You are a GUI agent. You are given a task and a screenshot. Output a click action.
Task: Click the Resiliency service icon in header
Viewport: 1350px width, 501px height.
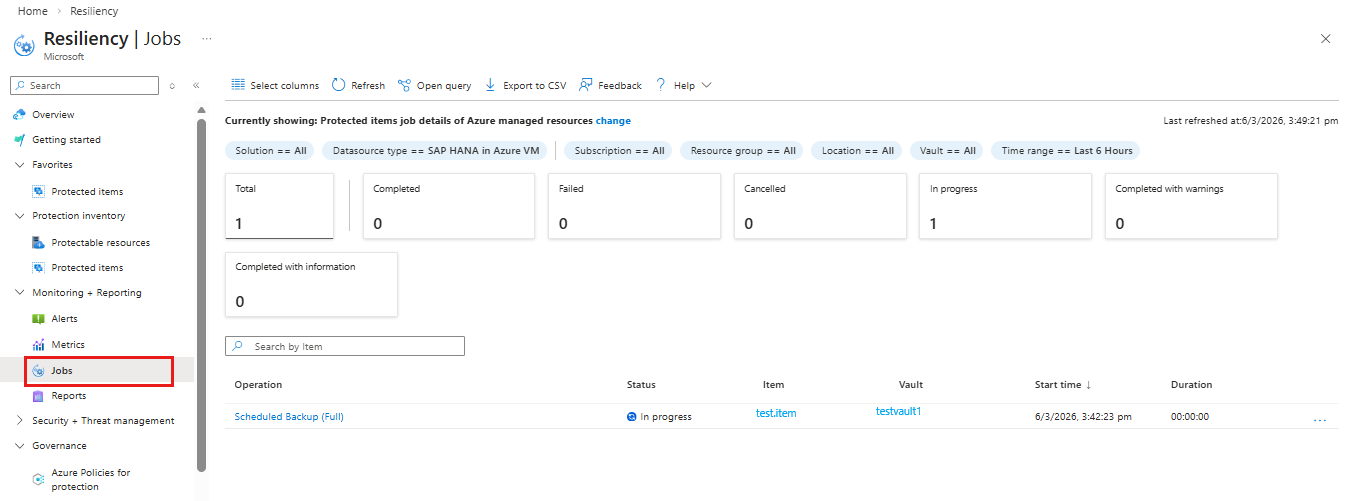click(23, 45)
